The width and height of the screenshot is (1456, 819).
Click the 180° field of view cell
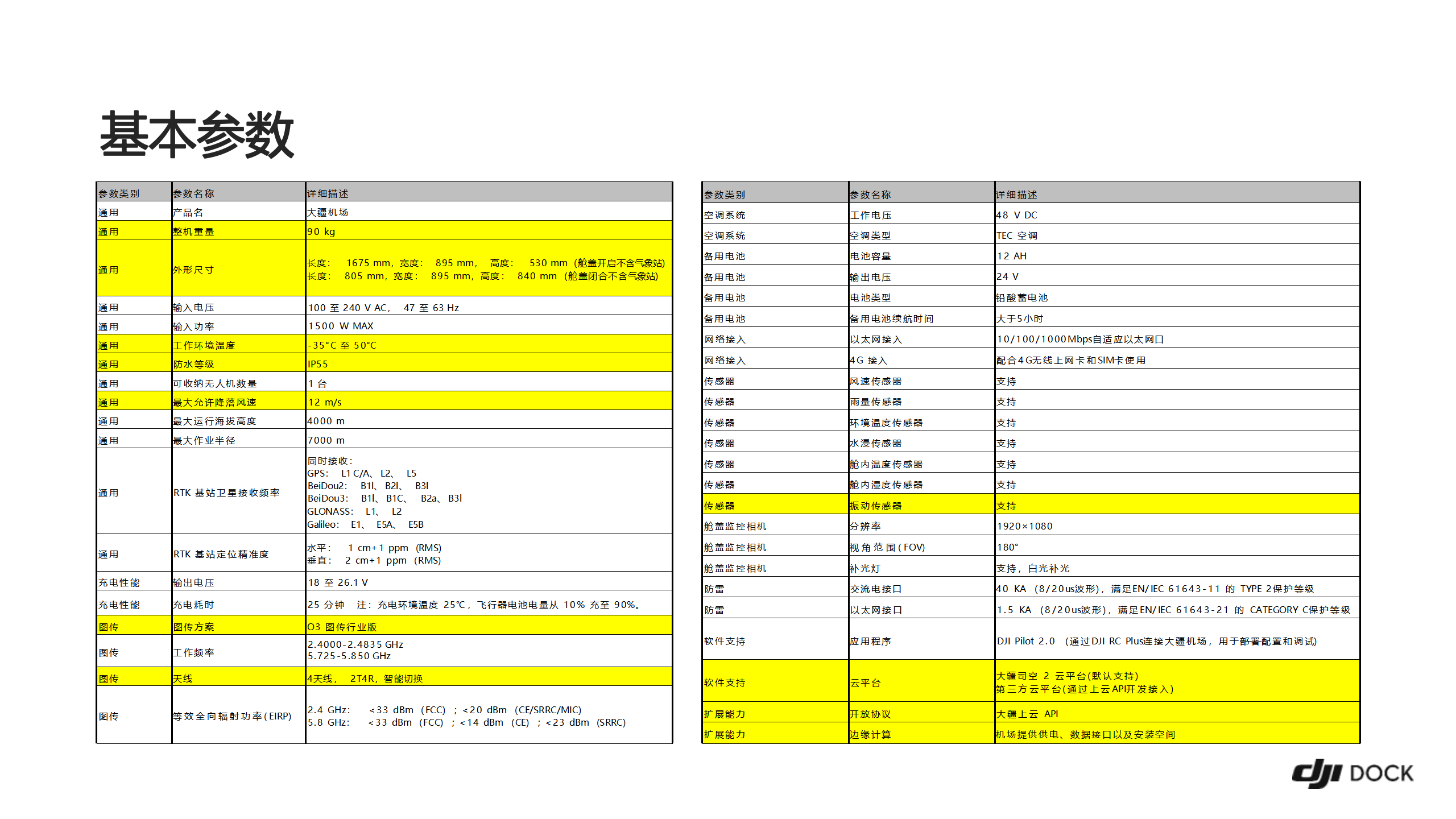click(x=1177, y=546)
